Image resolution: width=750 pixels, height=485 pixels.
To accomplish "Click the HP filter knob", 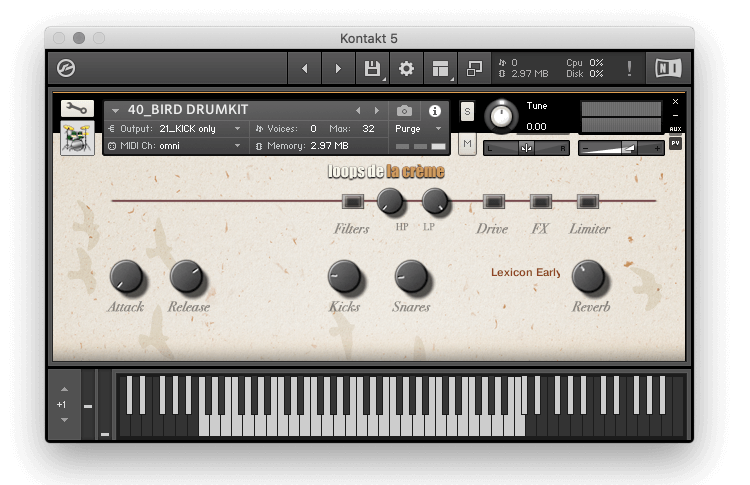I will 390,200.
